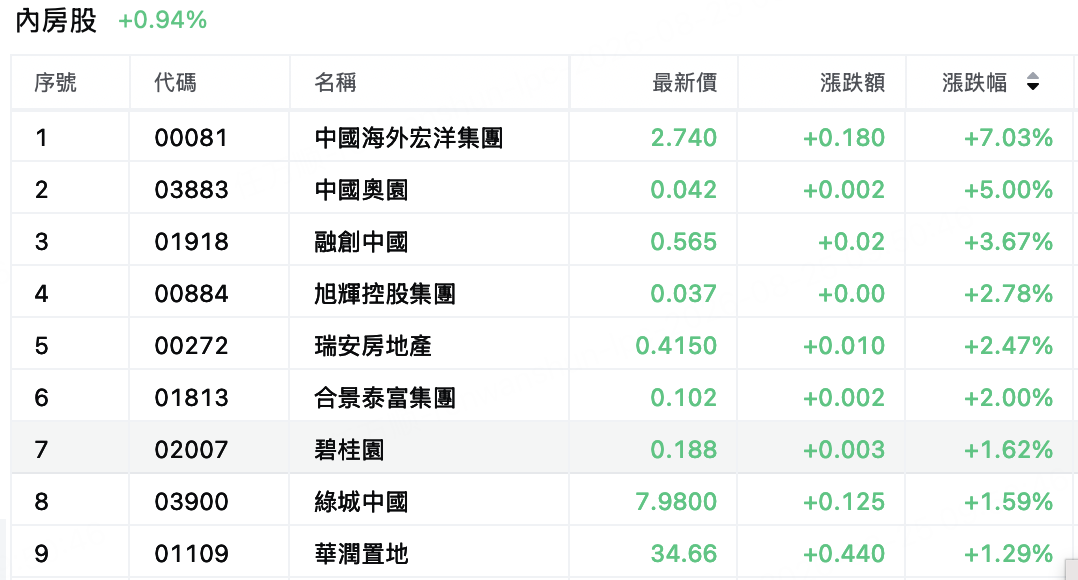Select stock code 01109

click(191, 554)
